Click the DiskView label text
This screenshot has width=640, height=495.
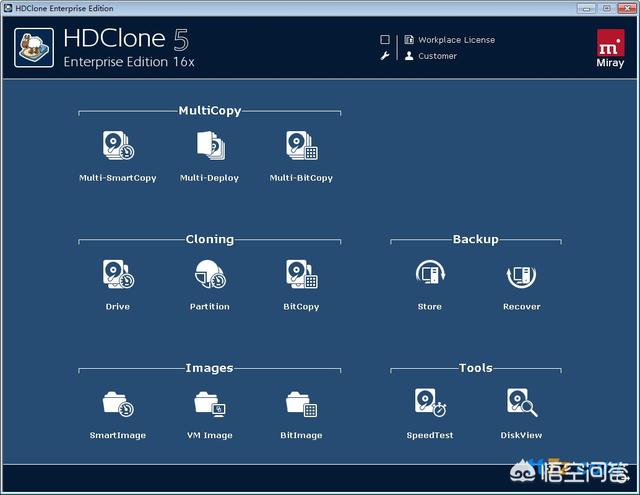521,435
